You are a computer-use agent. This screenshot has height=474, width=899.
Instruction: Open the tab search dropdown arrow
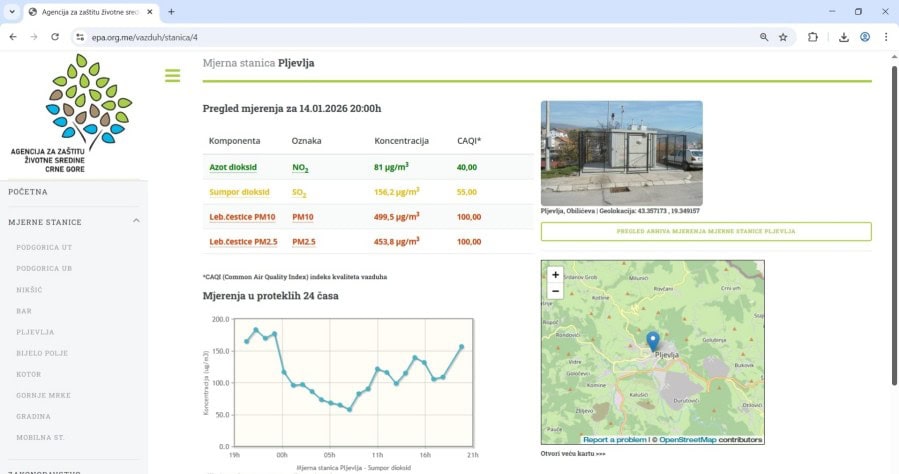click(x=12, y=12)
